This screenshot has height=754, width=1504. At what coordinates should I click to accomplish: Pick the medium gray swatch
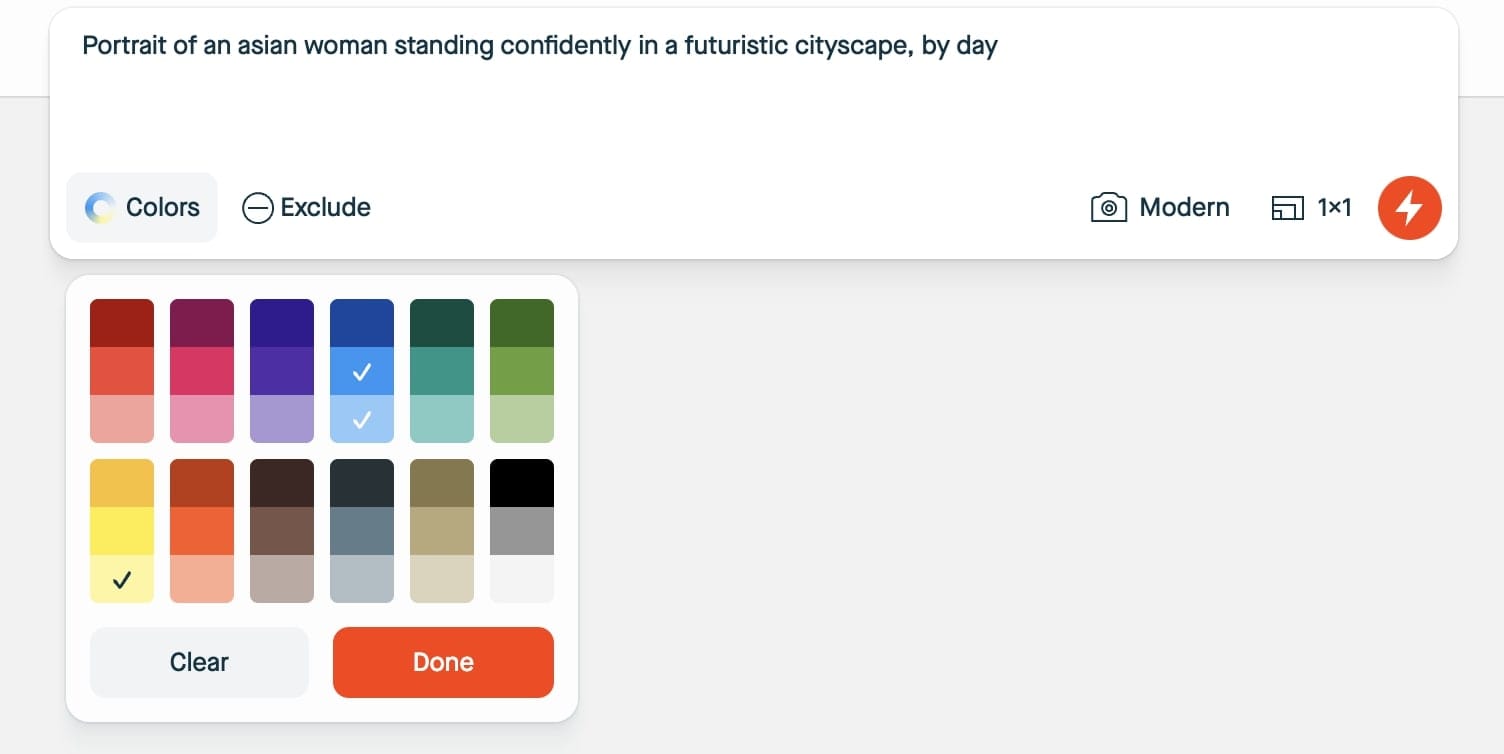pyautogui.click(x=522, y=531)
